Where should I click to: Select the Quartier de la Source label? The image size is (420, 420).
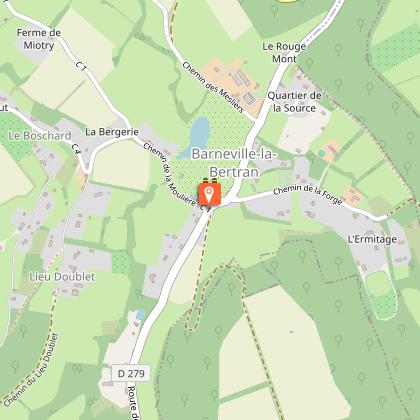[295, 102]
